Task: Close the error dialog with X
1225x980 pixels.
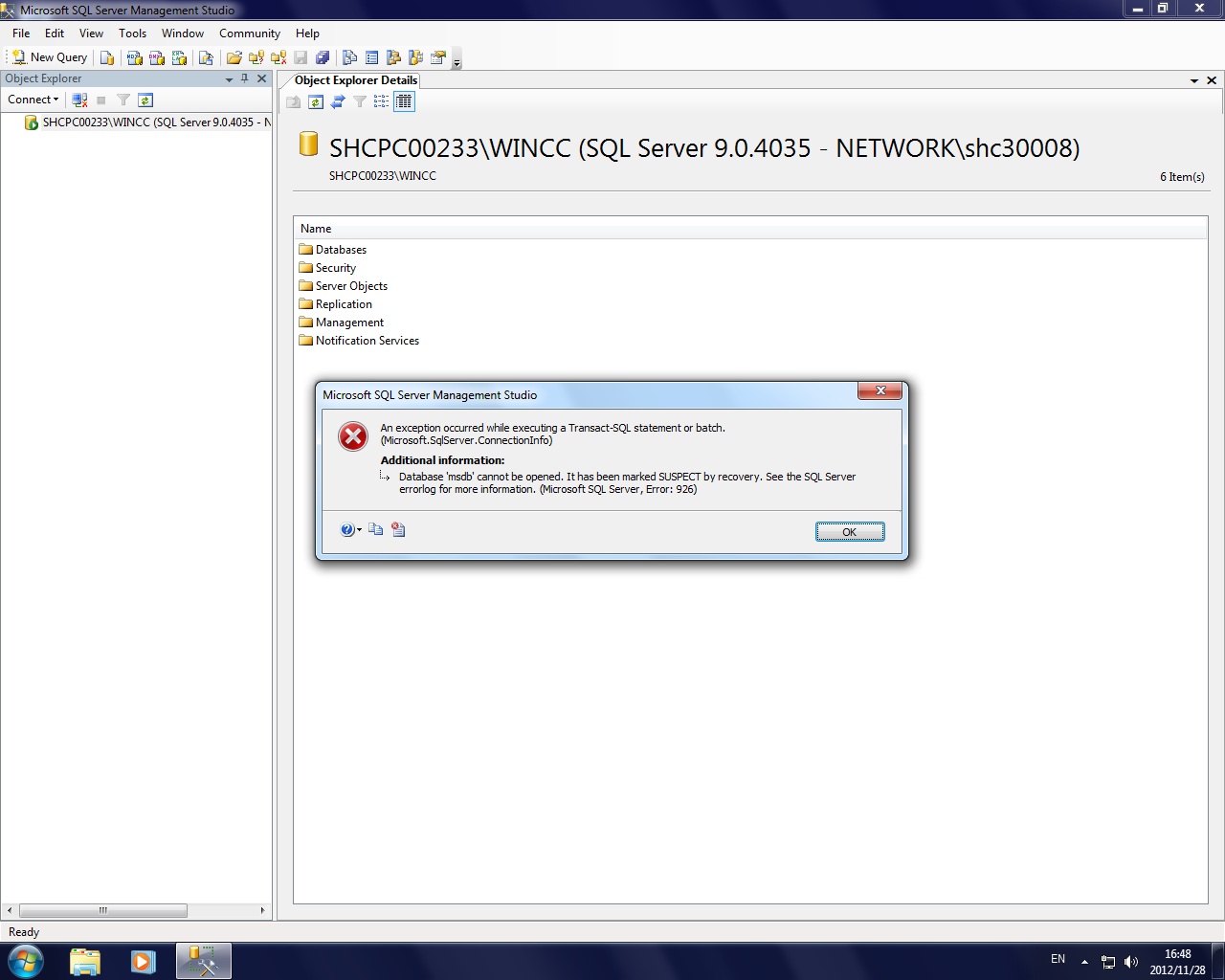Action: pos(880,390)
